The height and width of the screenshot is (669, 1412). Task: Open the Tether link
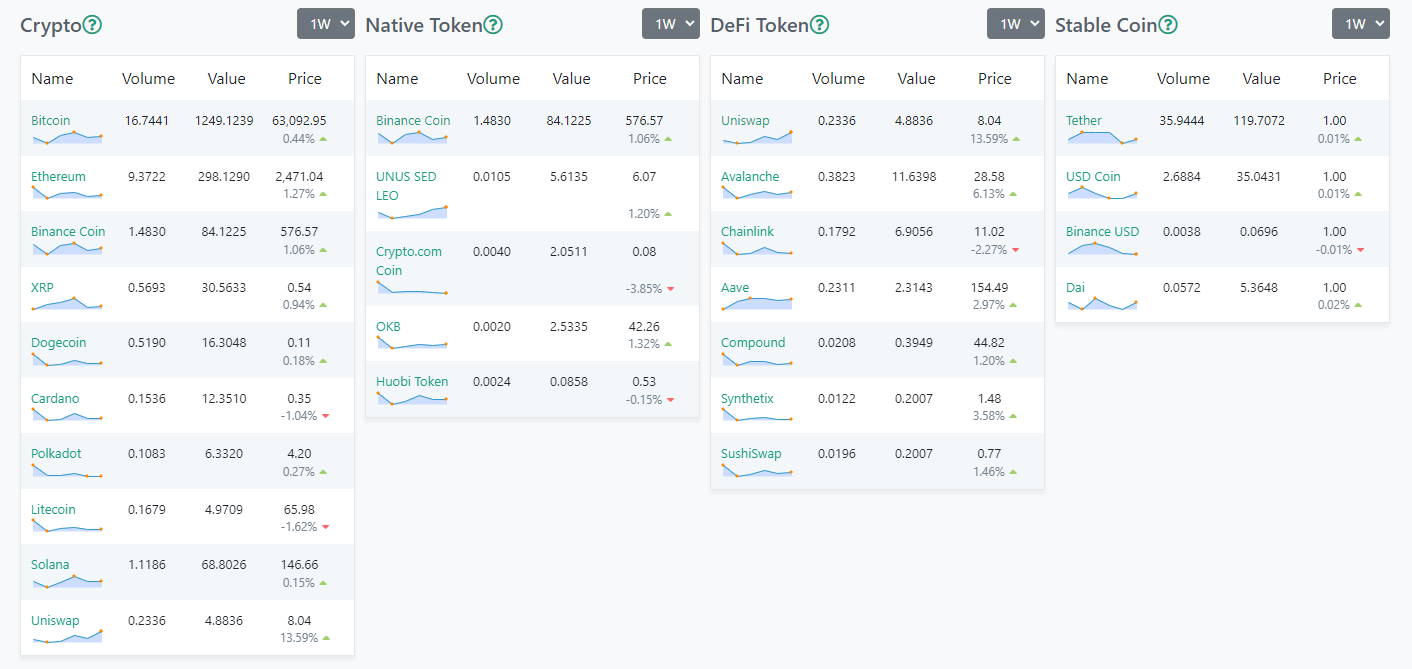tap(1084, 120)
